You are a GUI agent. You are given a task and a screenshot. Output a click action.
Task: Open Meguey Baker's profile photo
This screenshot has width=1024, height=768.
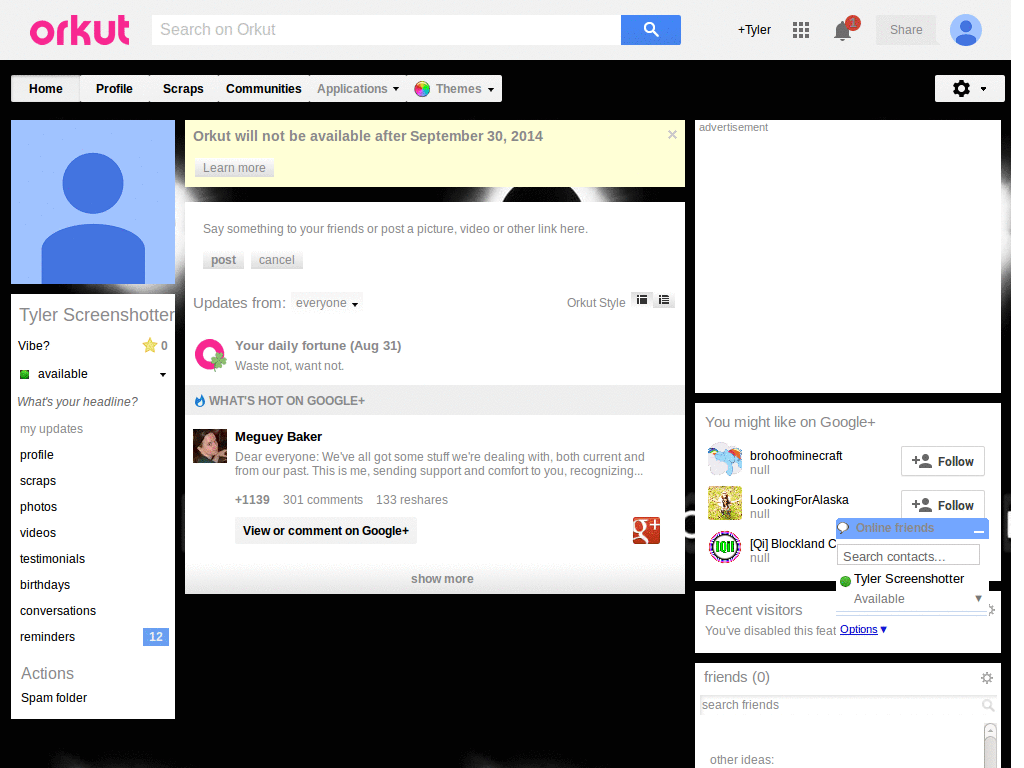(x=210, y=445)
